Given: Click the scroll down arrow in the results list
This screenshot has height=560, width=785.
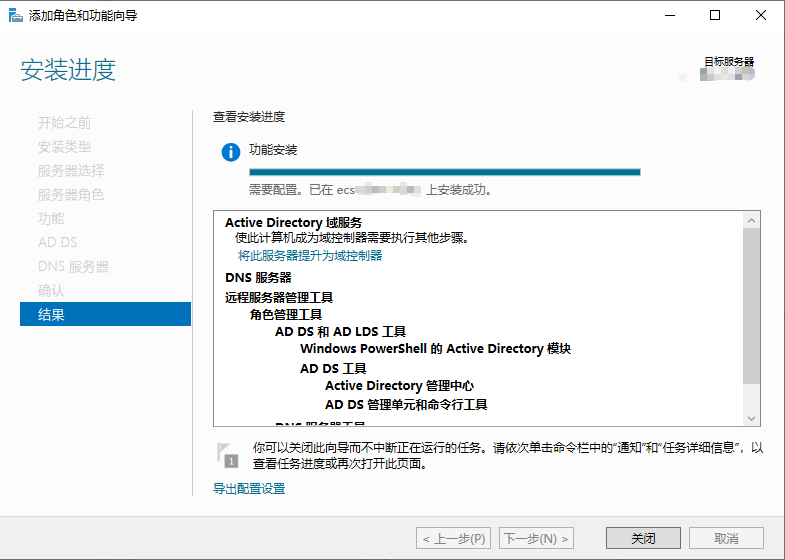Looking at the screenshot, I should [x=751, y=418].
